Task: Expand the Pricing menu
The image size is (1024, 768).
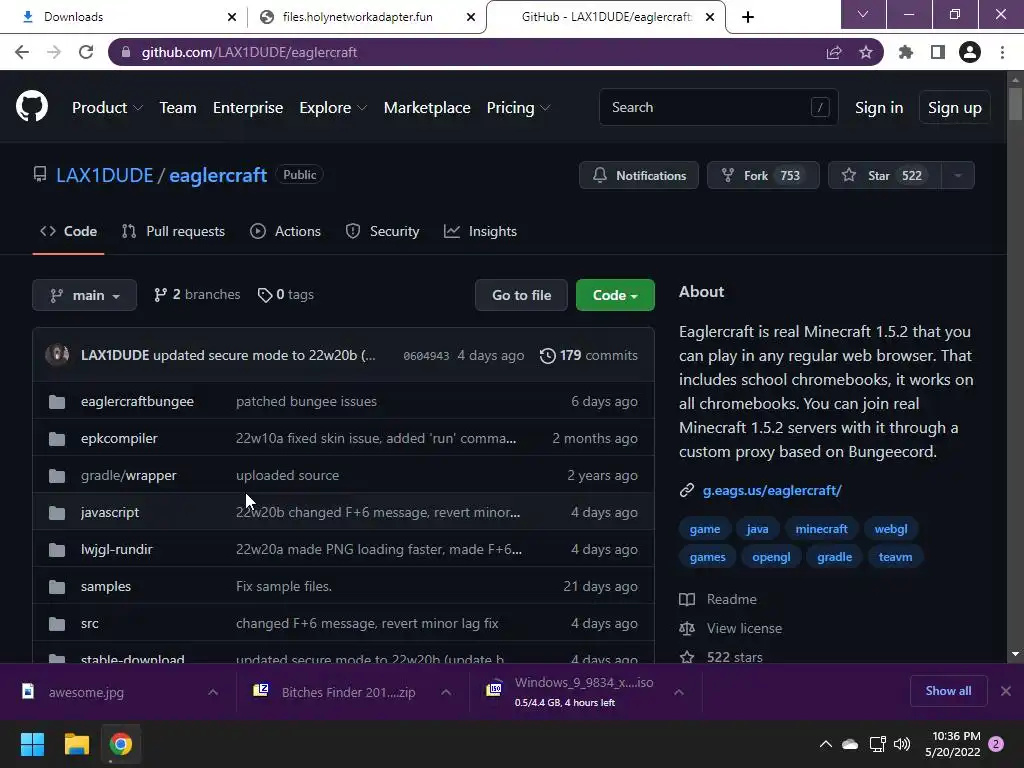Action: (519, 108)
